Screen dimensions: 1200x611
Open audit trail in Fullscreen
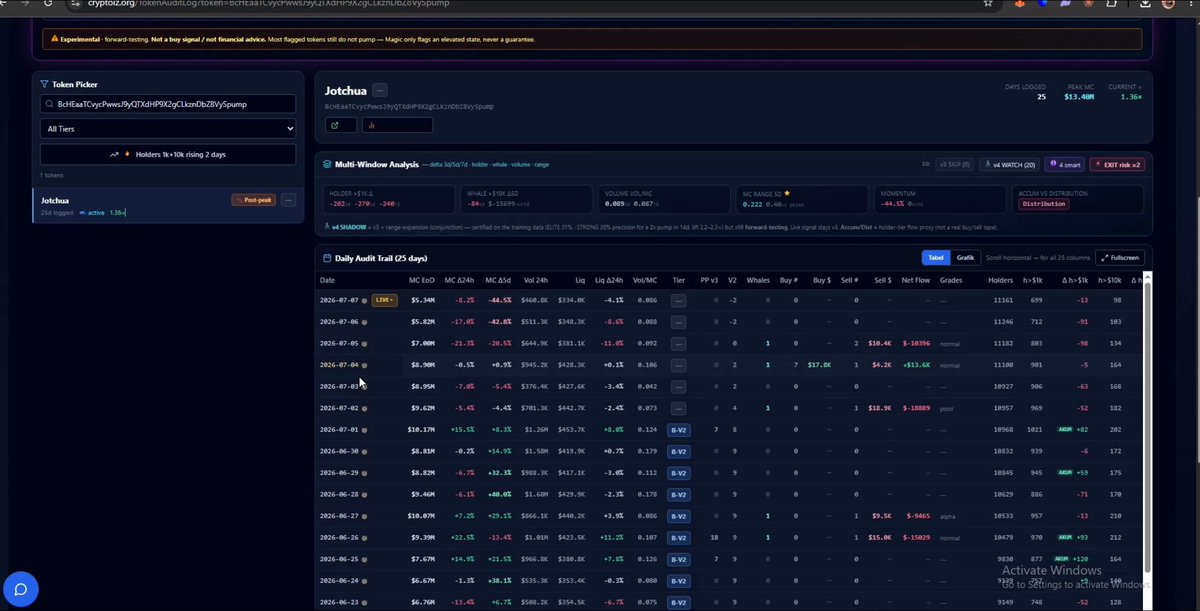tap(1120, 258)
